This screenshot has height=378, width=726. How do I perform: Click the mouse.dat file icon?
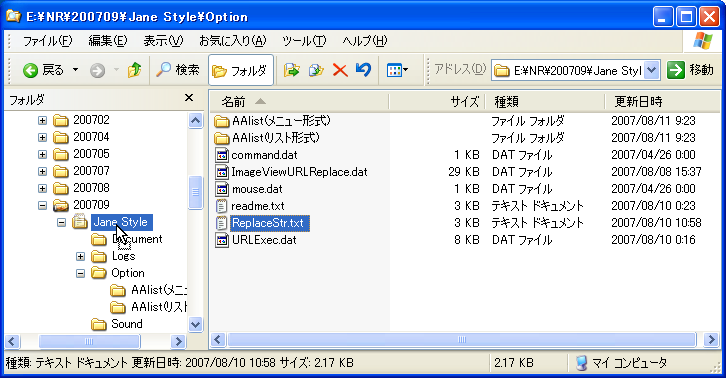222,189
